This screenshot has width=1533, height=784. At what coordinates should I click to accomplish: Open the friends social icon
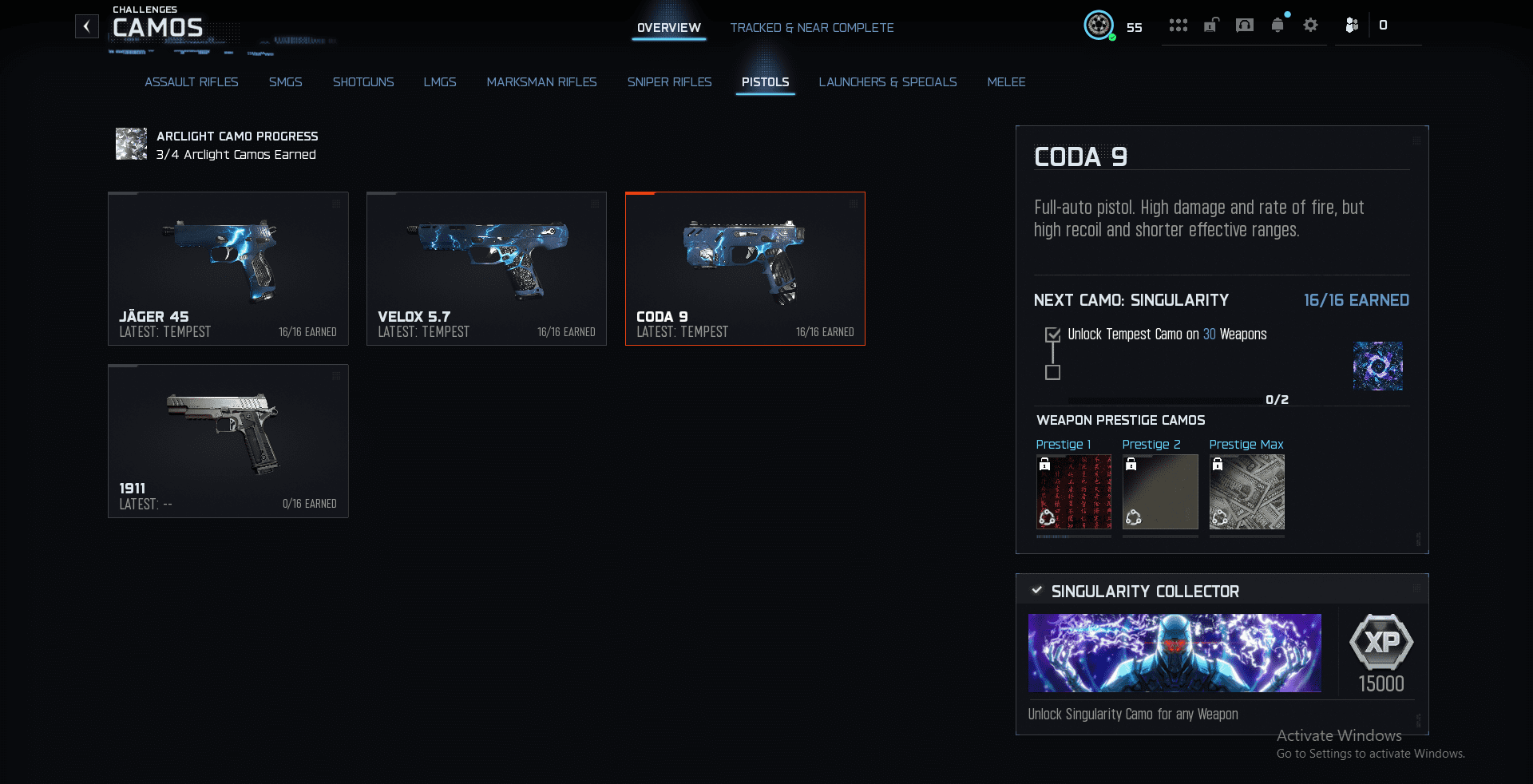pyautogui.click(x=1351, y=26)
